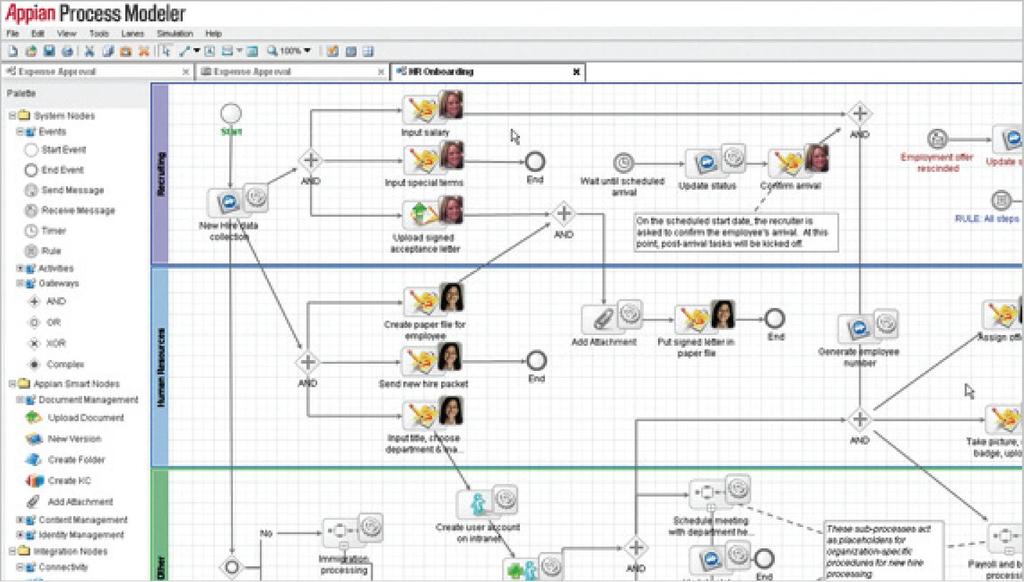This screenshot has height=582, width=1024.
Task: Select the Recruiting lane header
Action: pos(160,174)
